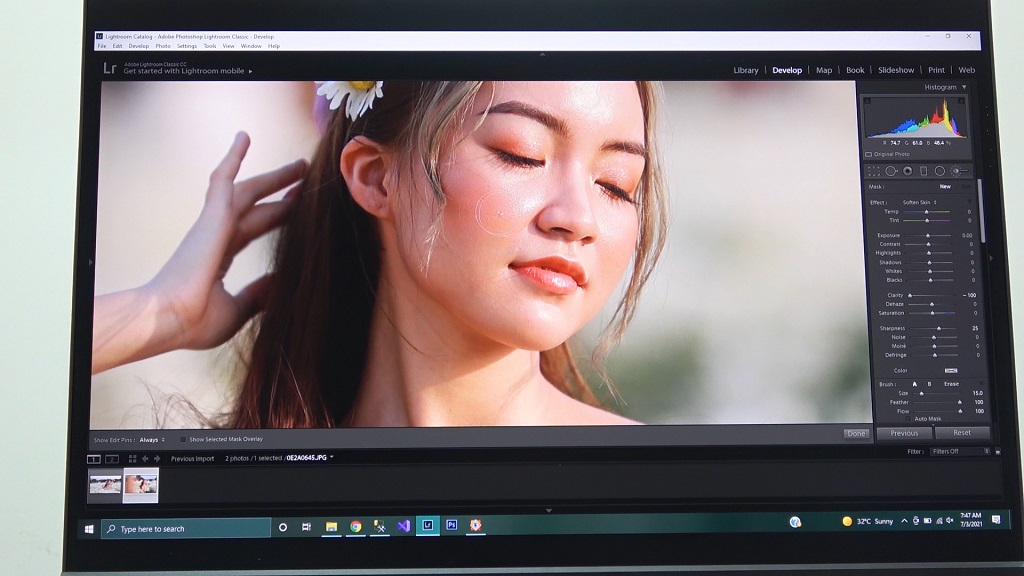Switch to the Slideshow module
This screenshot has height=576, width=1024.
pyautogui.click(x=895, y=70)
